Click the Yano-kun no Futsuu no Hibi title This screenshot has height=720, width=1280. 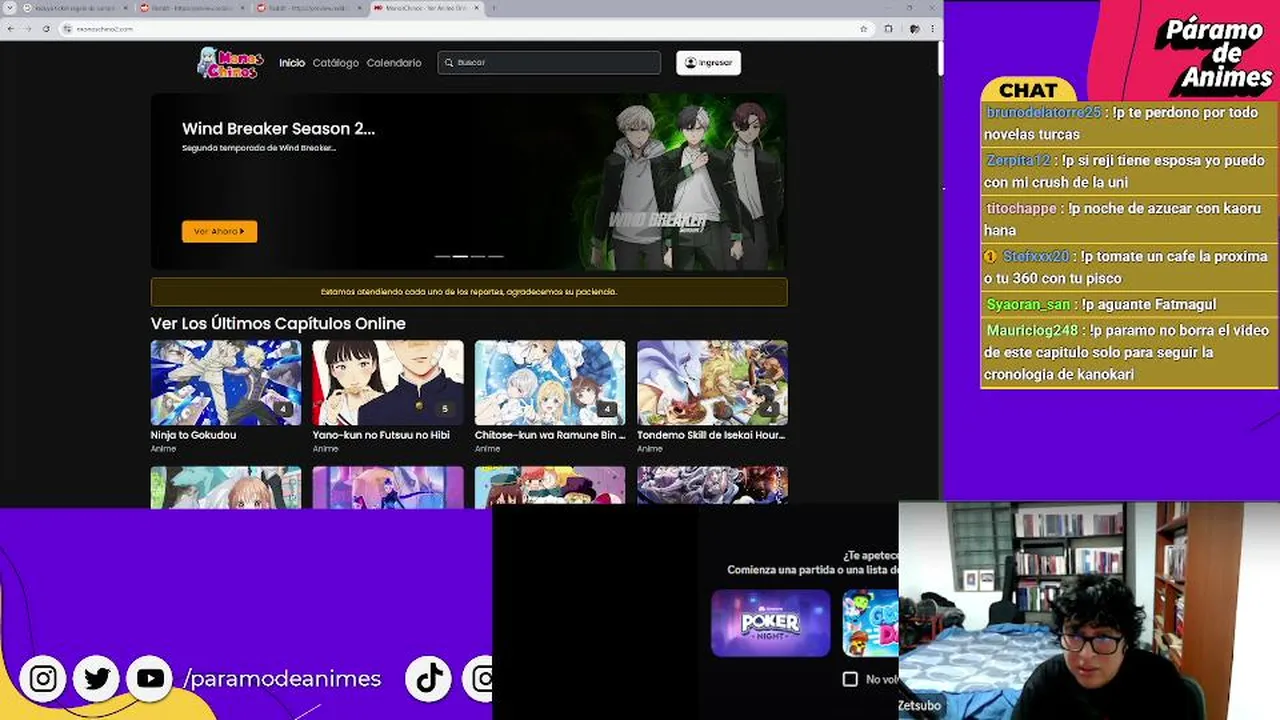pos(381,435)
